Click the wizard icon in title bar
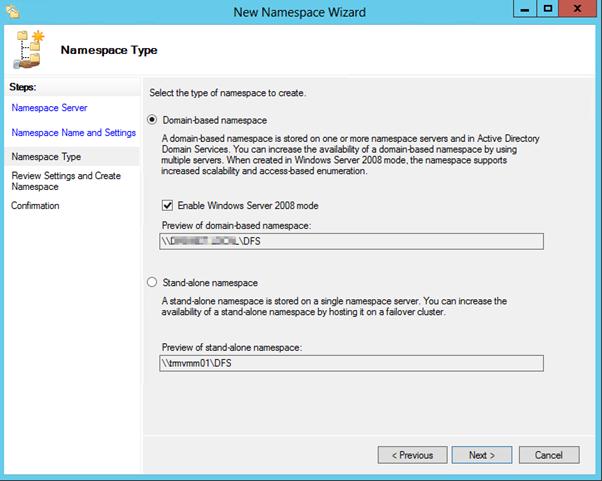This screenshot has height=481, width=602. (13, 12)
